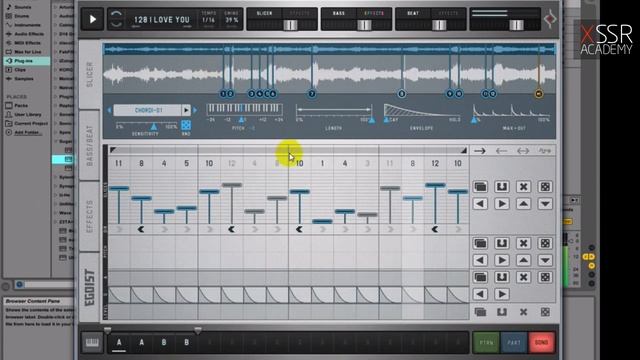This screenshot has height=360, width=640.
Task: Toggle play direction for the first step
Action: (x=119, y=229)
